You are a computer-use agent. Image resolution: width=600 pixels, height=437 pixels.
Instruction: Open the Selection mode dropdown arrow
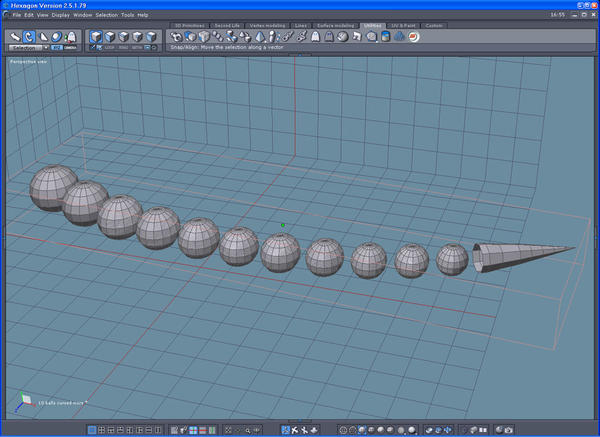46,48
